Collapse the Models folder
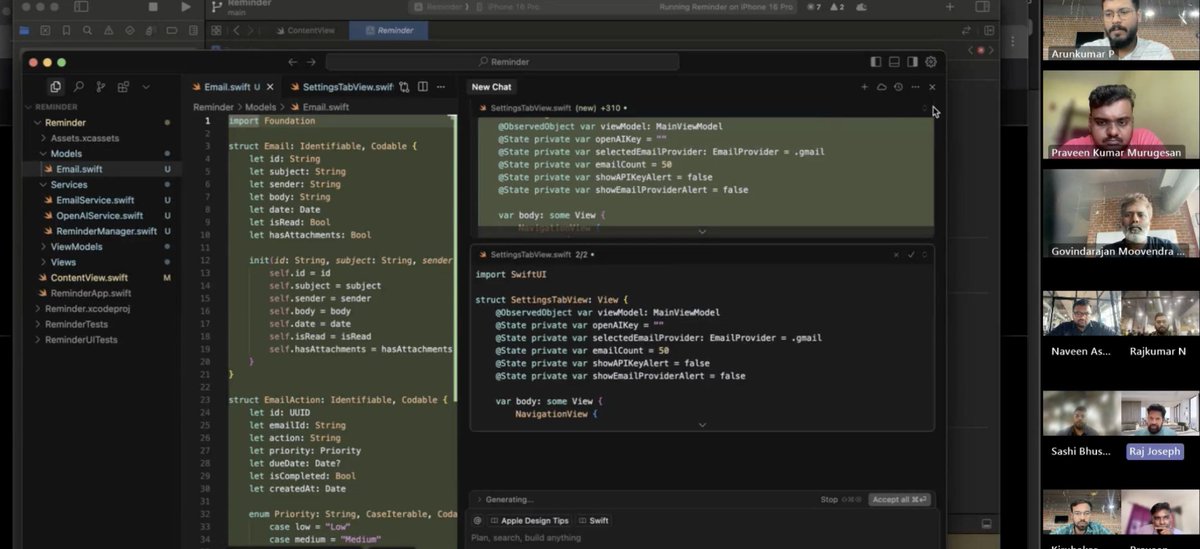The width and height of the screenshot is (1200, 549). click(x=44, y=154)
